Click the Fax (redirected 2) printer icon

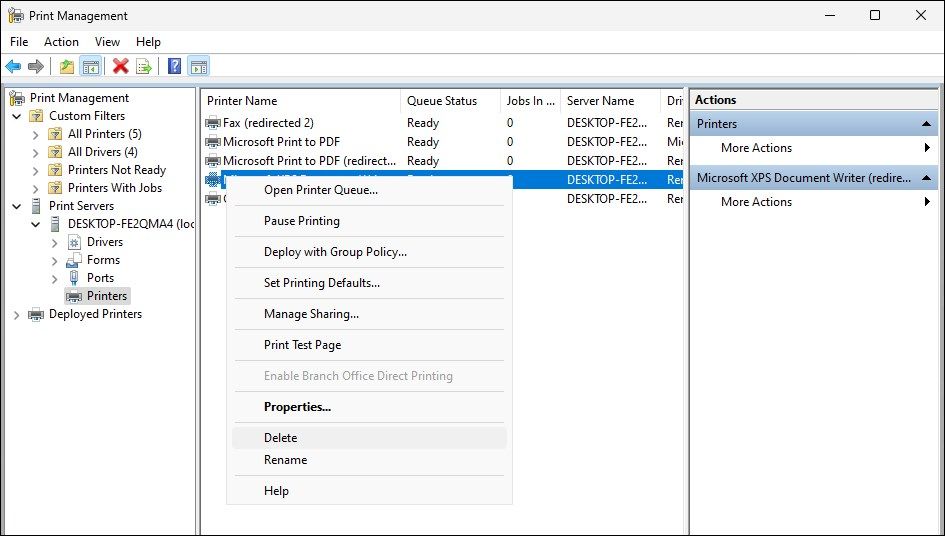212,123
